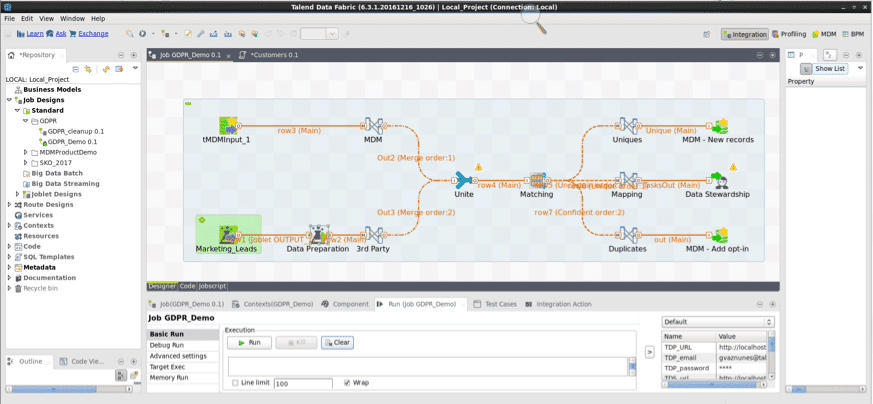Click the Clear button

pos(337,343)
